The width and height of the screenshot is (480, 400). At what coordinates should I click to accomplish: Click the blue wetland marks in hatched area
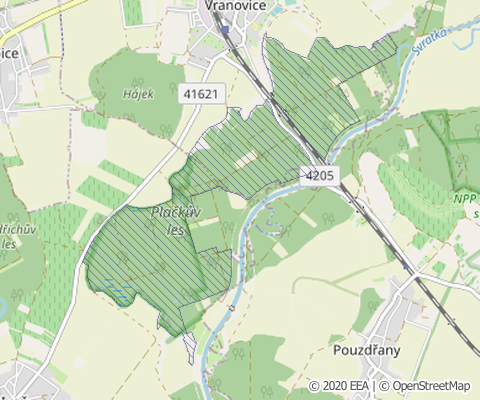(x=118, y=290)
